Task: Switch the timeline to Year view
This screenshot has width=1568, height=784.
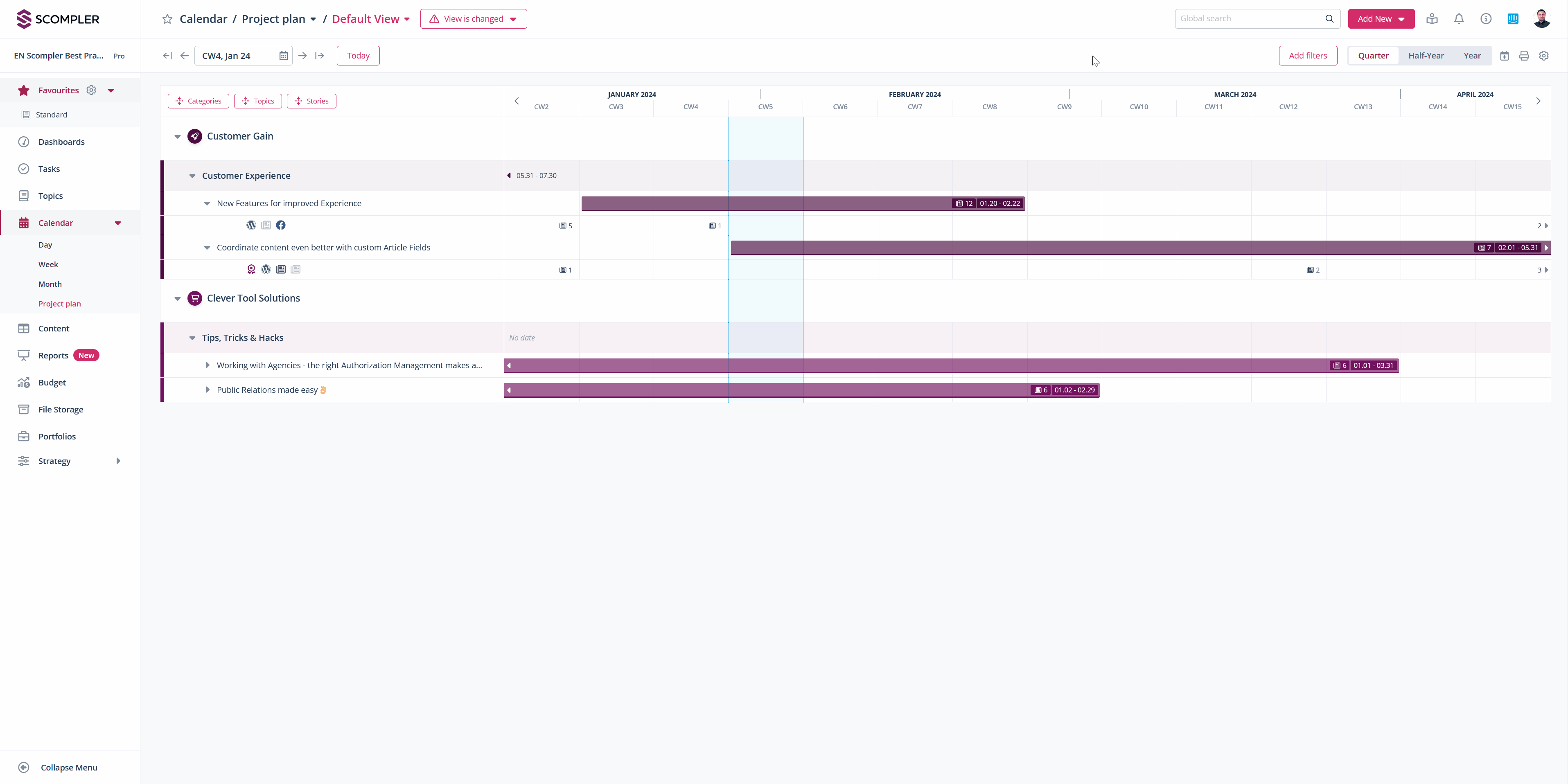Action: coord(1473,55)
